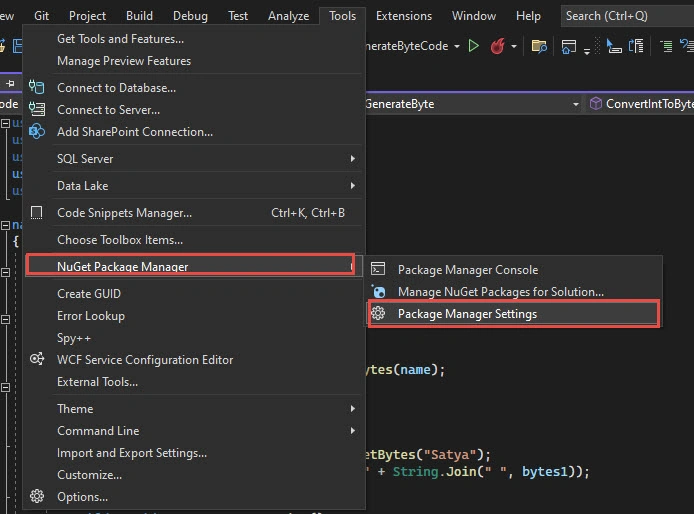Launch Spy++ from the Tools menu

pyautogui.click(x=194, y=338)
